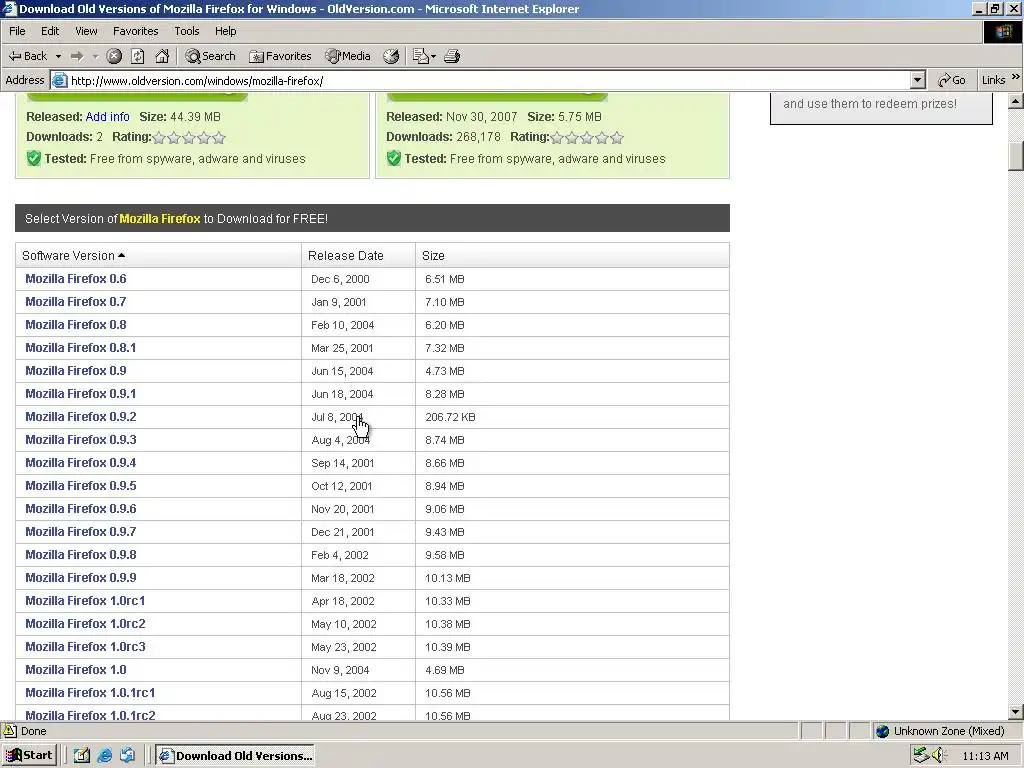Open the Mozilla Firefox 1.0 link

coord(76,669)
